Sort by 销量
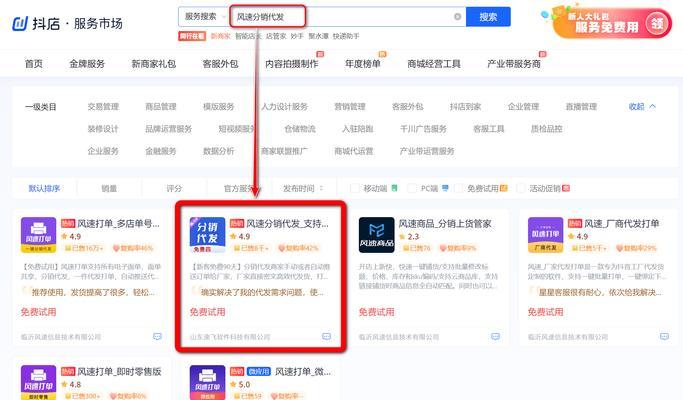Screen dimensions: 683x400 (x=109, y=188)
